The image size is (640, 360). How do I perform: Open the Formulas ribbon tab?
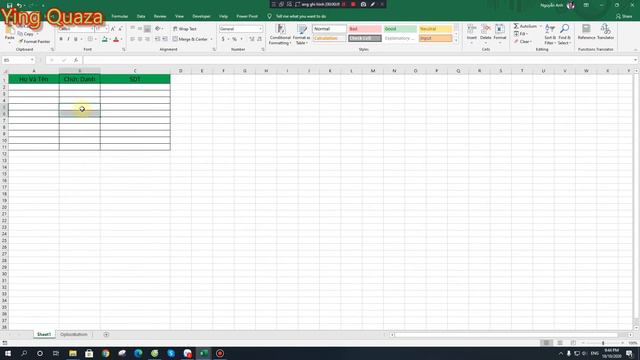click(120, 16)
